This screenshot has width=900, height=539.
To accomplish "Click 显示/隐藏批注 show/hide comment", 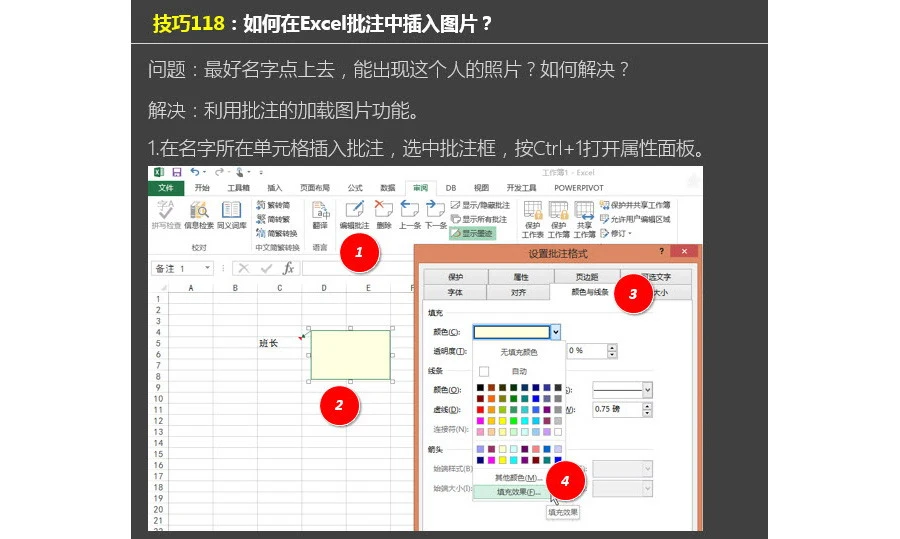I will 480,205.
